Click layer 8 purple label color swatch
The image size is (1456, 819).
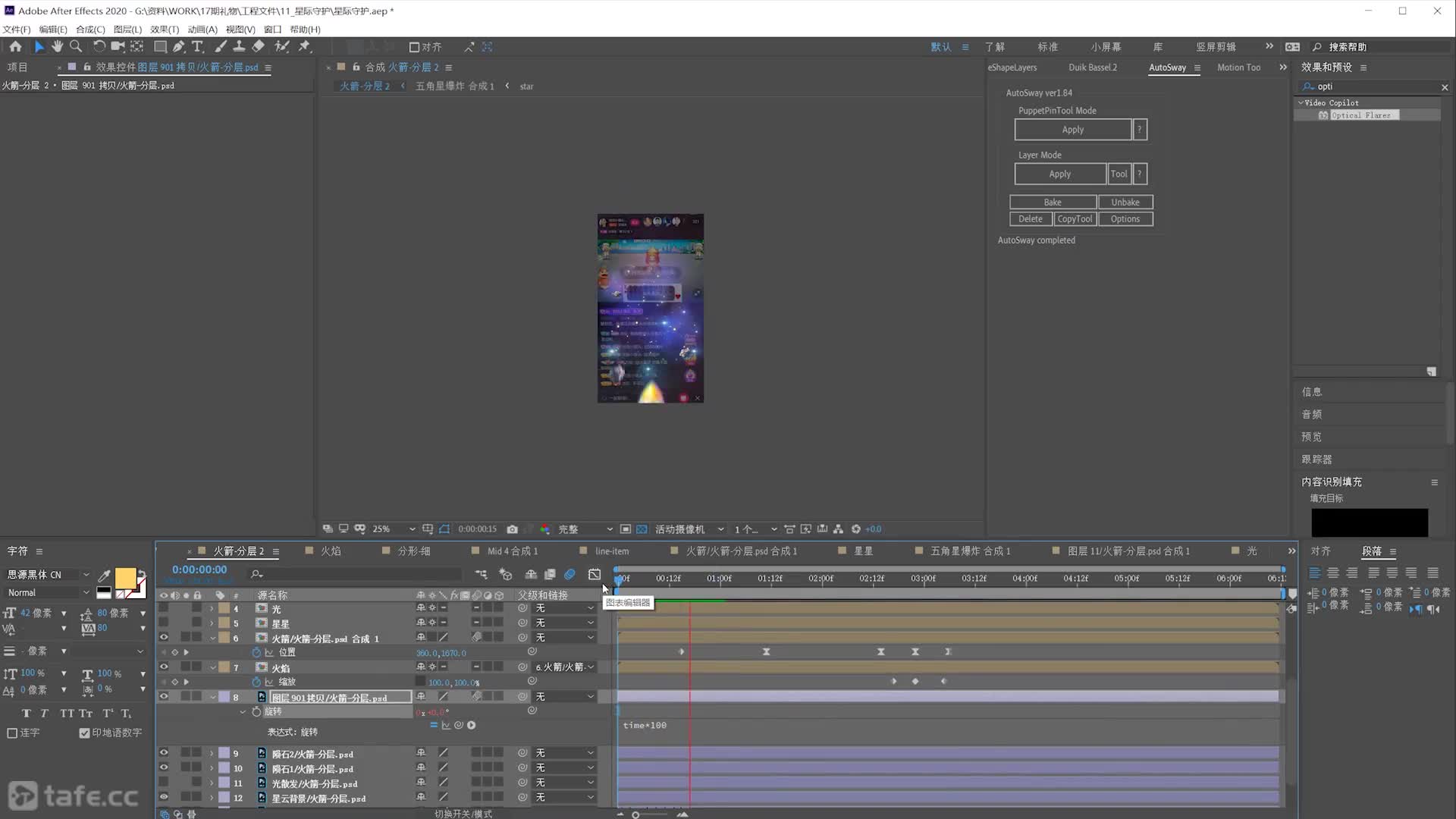[x=224, y=697]
